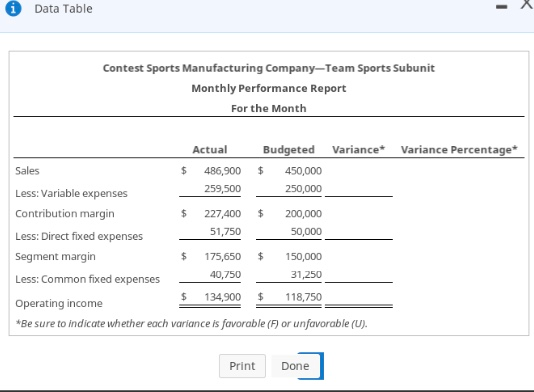
Task: Click actual segment margin 175,650
Action: click(222, 256)
